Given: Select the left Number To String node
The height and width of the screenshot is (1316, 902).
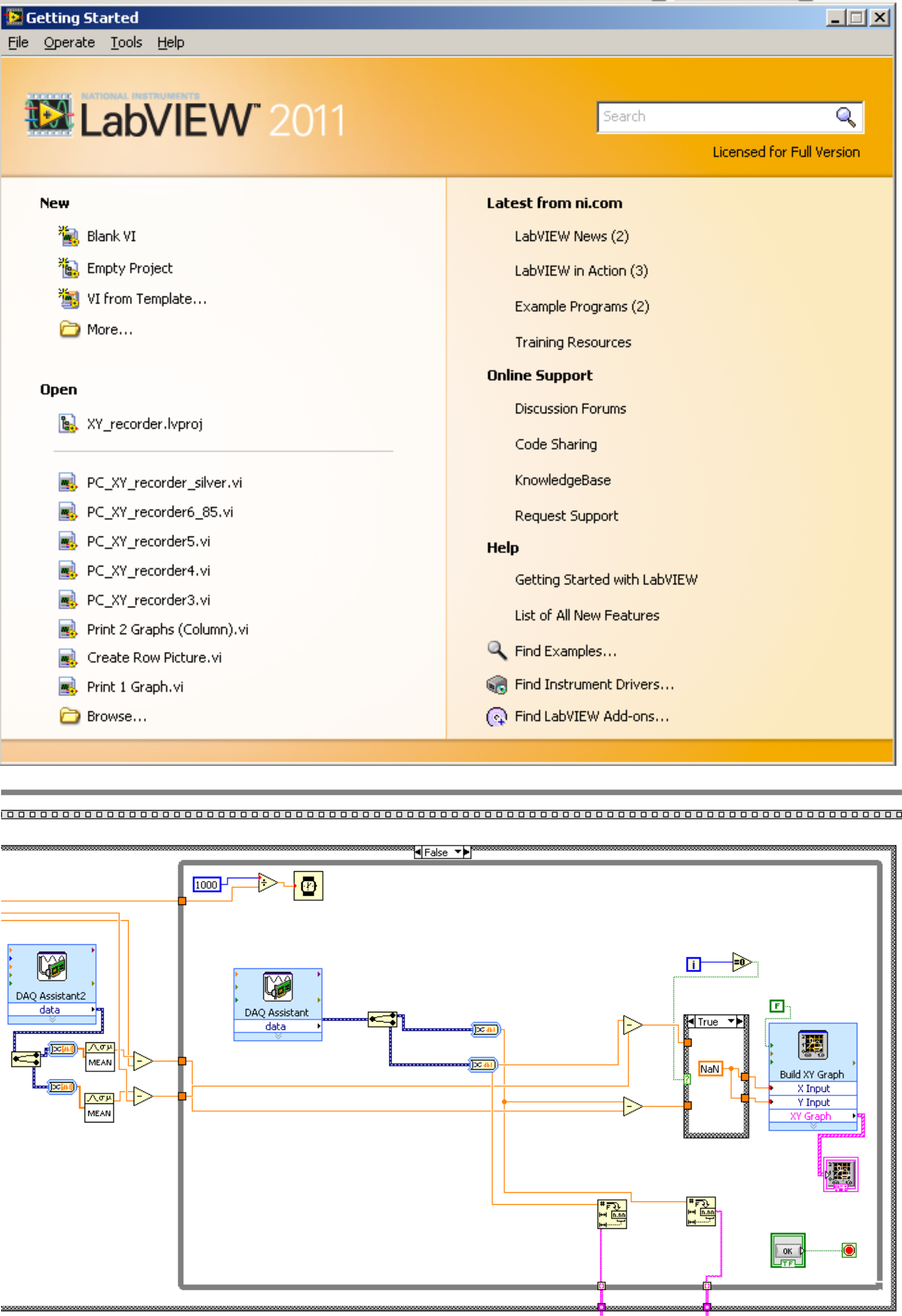Looking at the screenshot, I should coord(612,1214).
